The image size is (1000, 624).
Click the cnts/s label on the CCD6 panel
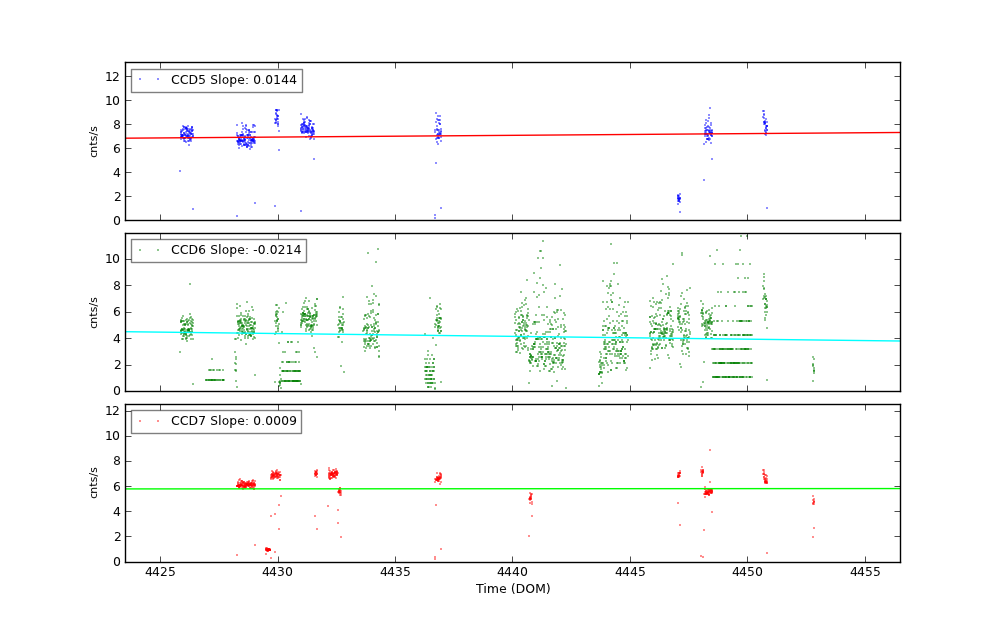point(94,312)
